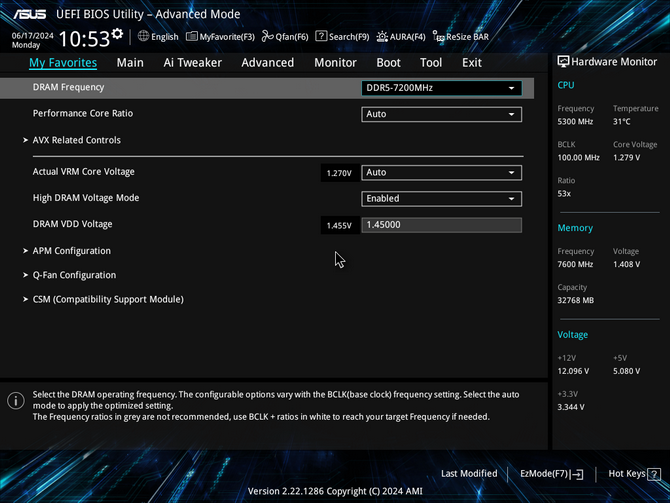670x503 pixels.
Task: Click the DRAM VDD Voltage input field
Action: click(x=441, y=225)
